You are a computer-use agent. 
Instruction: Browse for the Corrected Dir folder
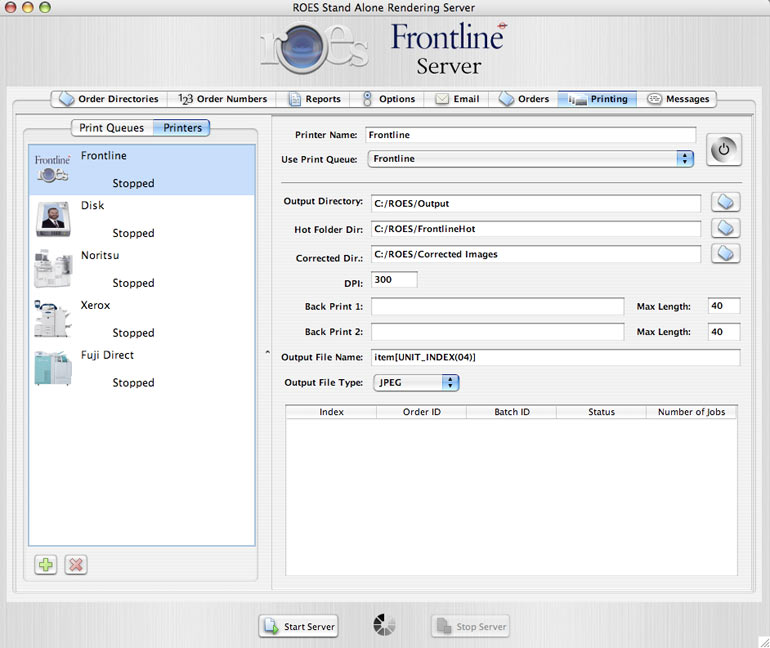click(x=725, y=253)
